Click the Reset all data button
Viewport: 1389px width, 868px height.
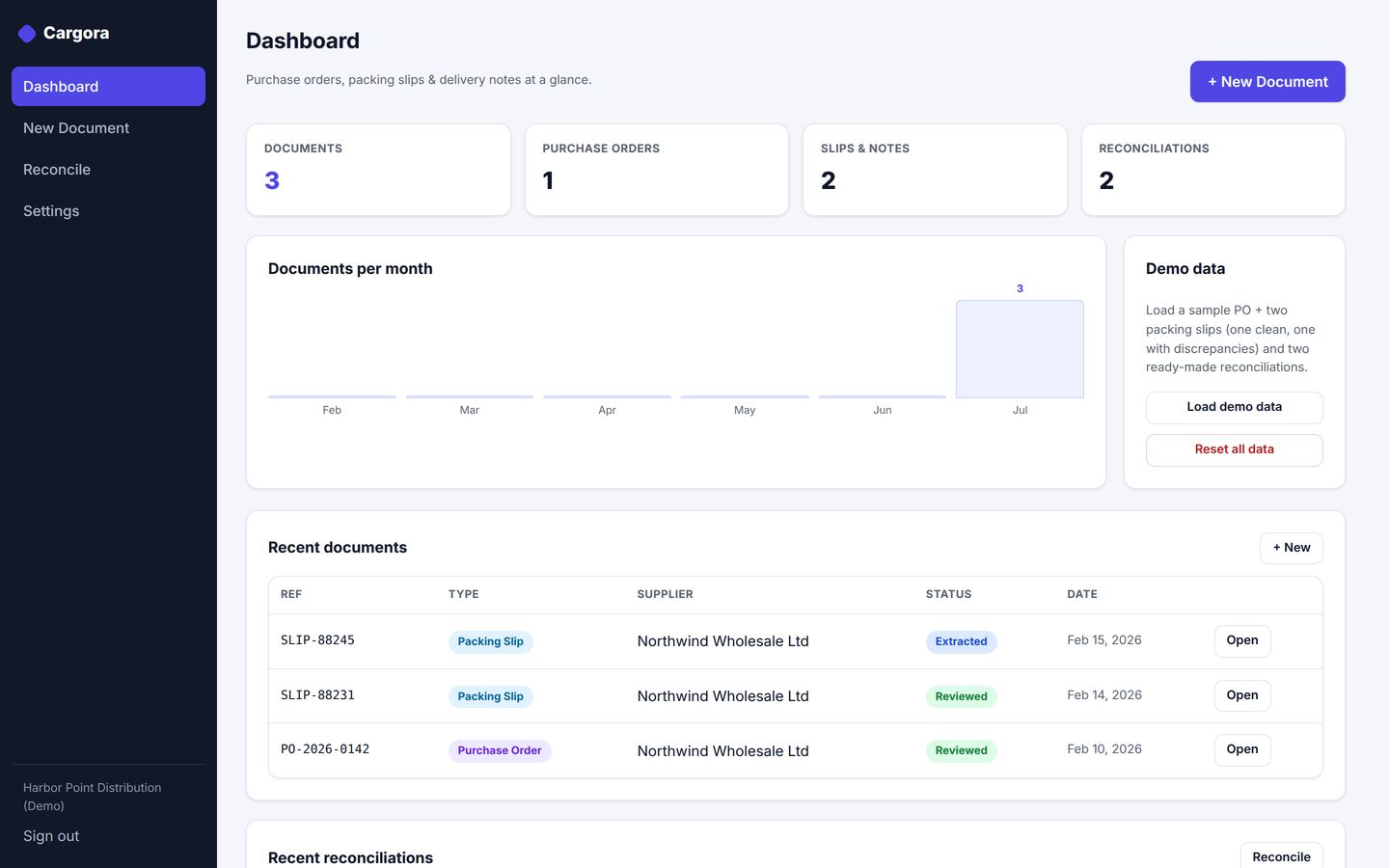point(1235,450)
